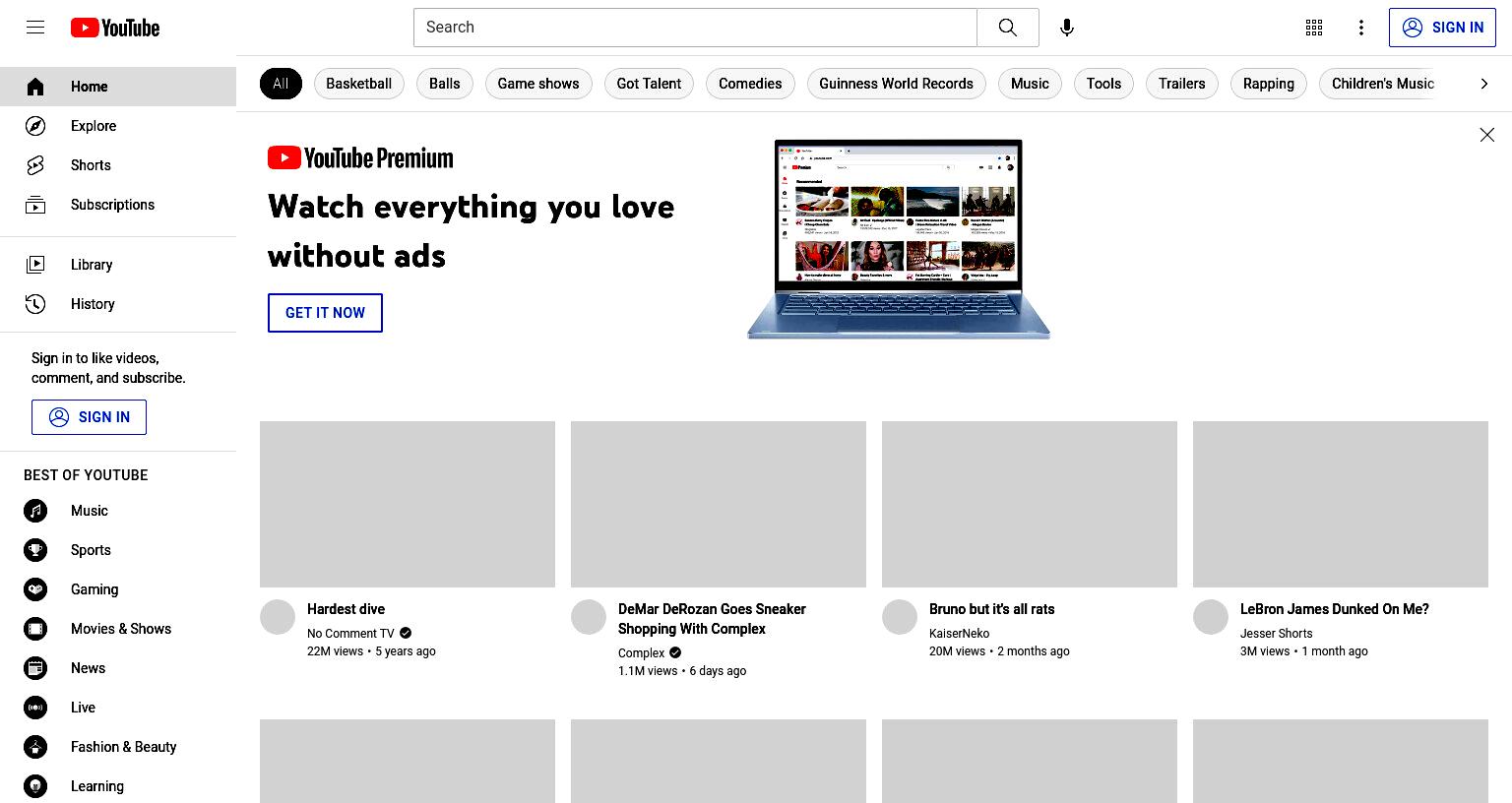The image size is (1512, 803).
Task: Select the Comedies chip
Action: click(x=750, y=84)
